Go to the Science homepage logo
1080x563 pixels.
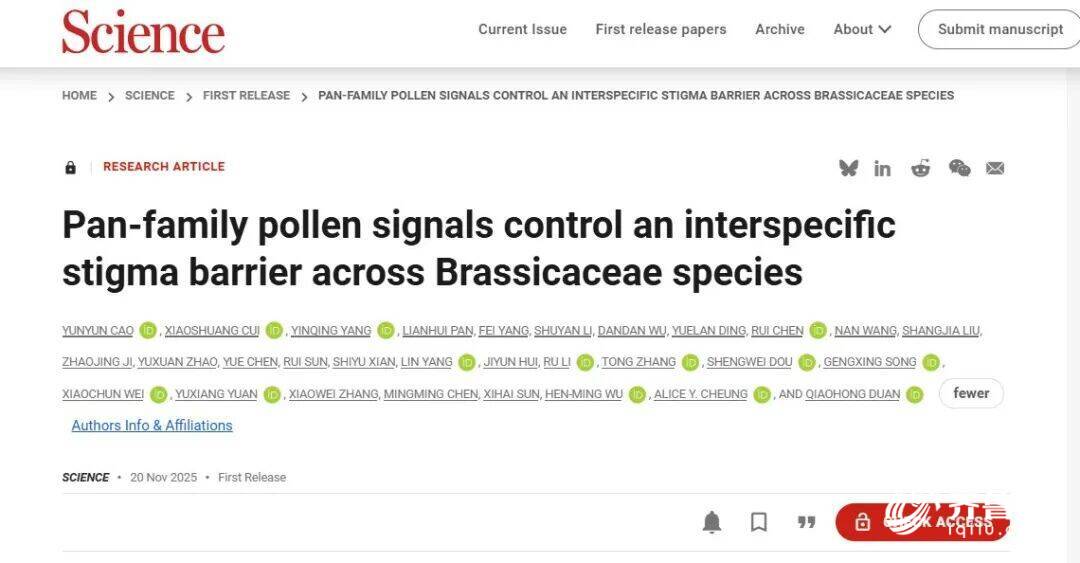pyautogui.click(x=143, y=32)
